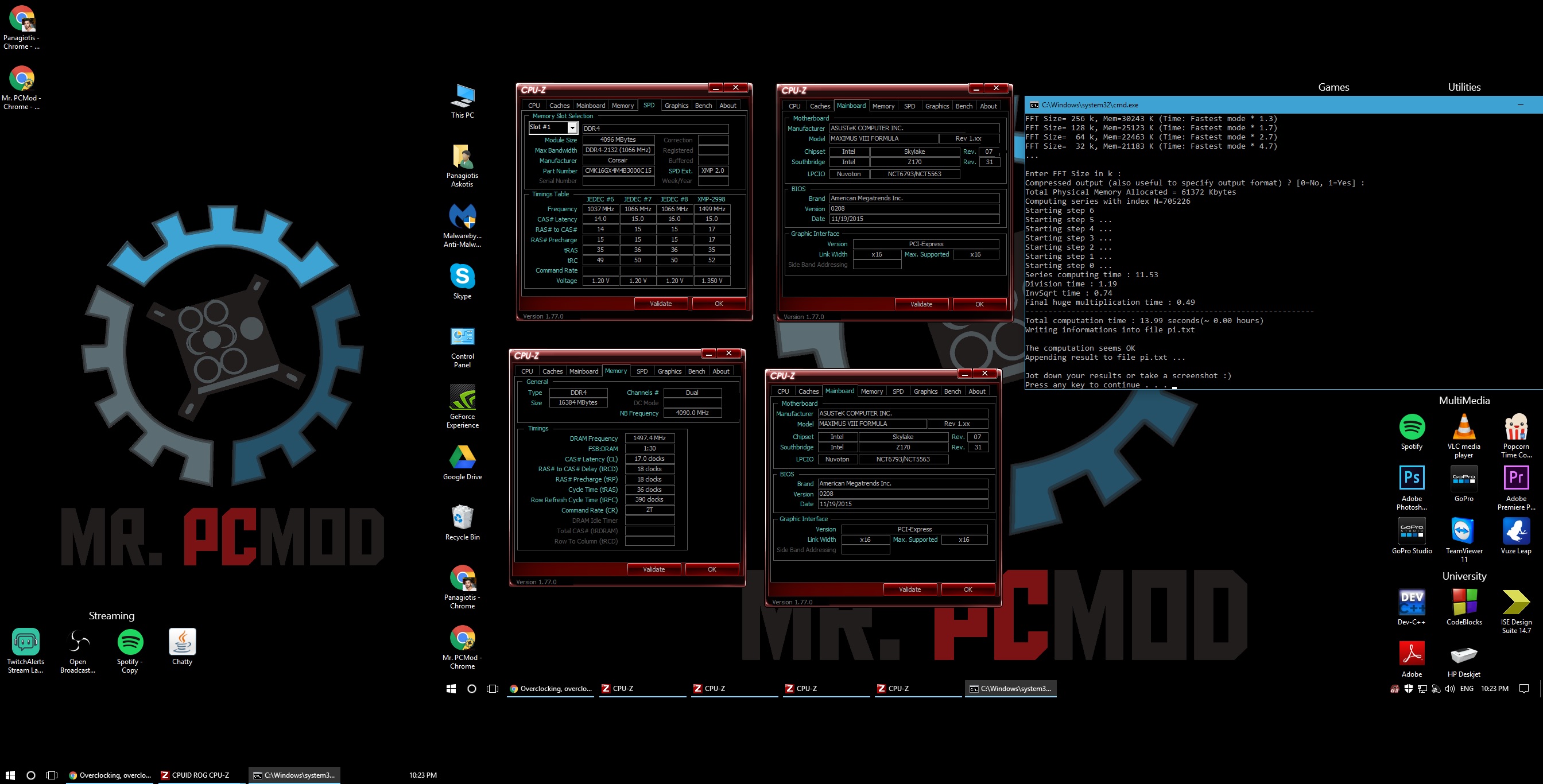Open the GoPro desktop icon
The height and width of the screenshot is (784, 1543).
[x=1464, y=484]
